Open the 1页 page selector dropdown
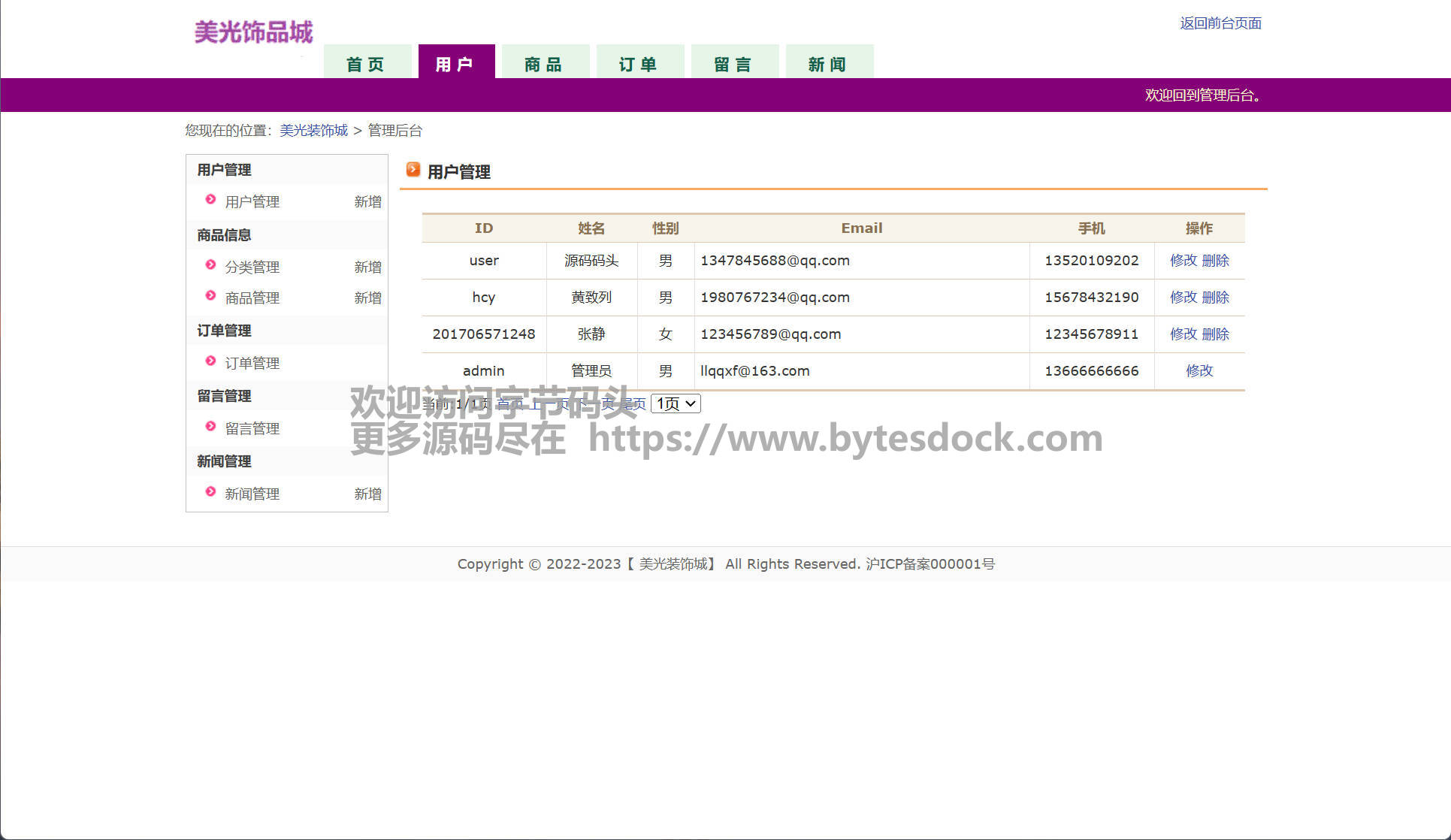1451x840 pixels. 676,403
